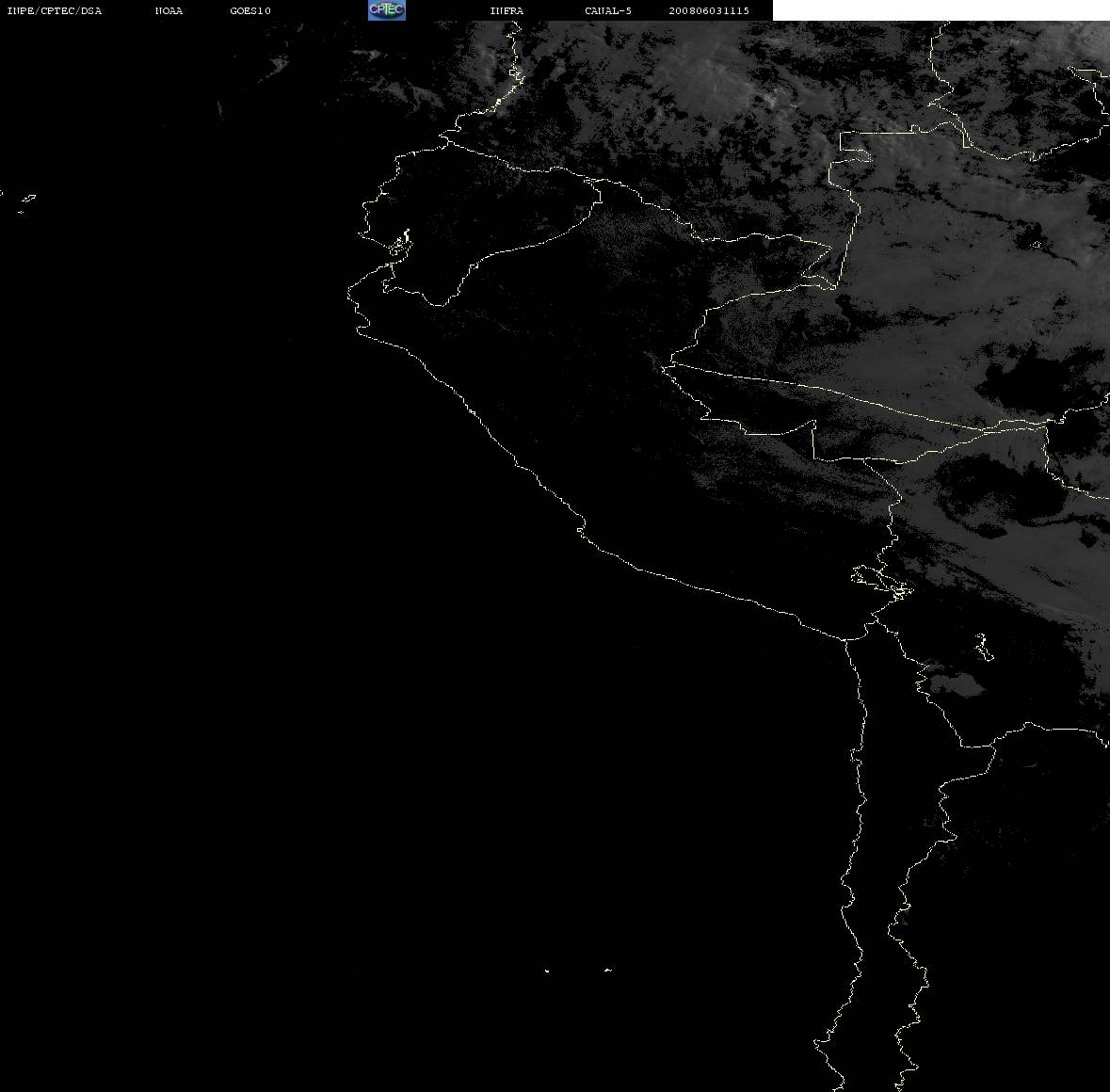
Task: Click the CPTEC logo in header
Action: click(387, 10)
